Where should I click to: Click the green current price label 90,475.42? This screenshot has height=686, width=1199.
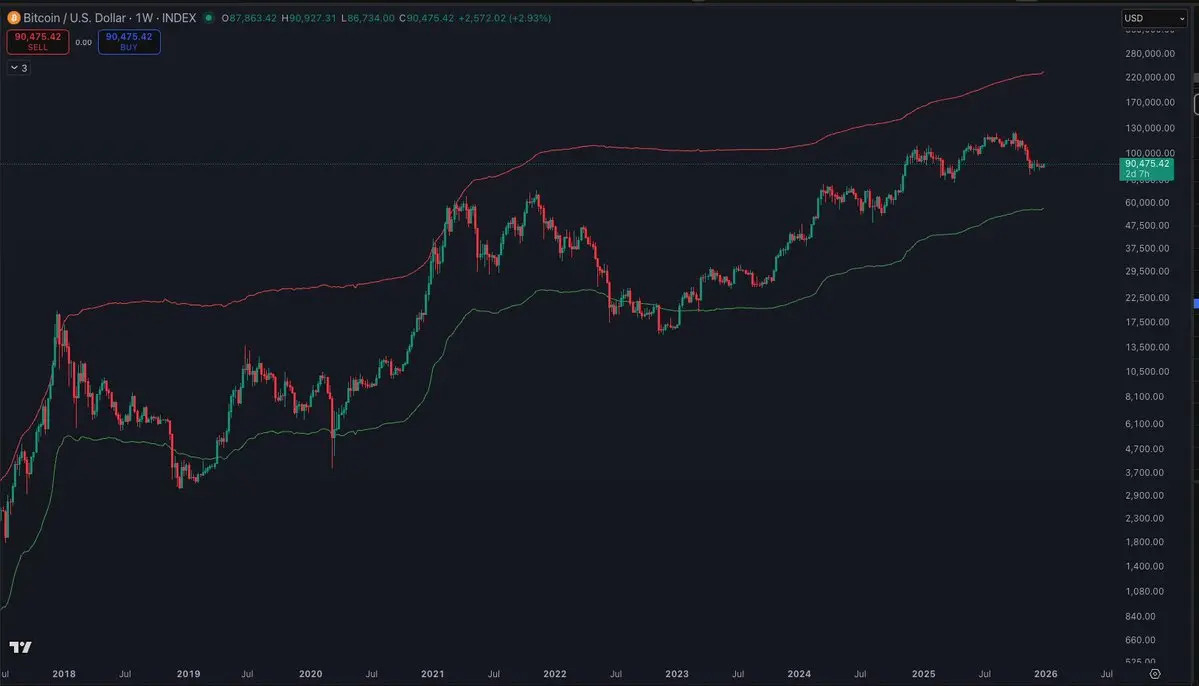(1146, 168)
